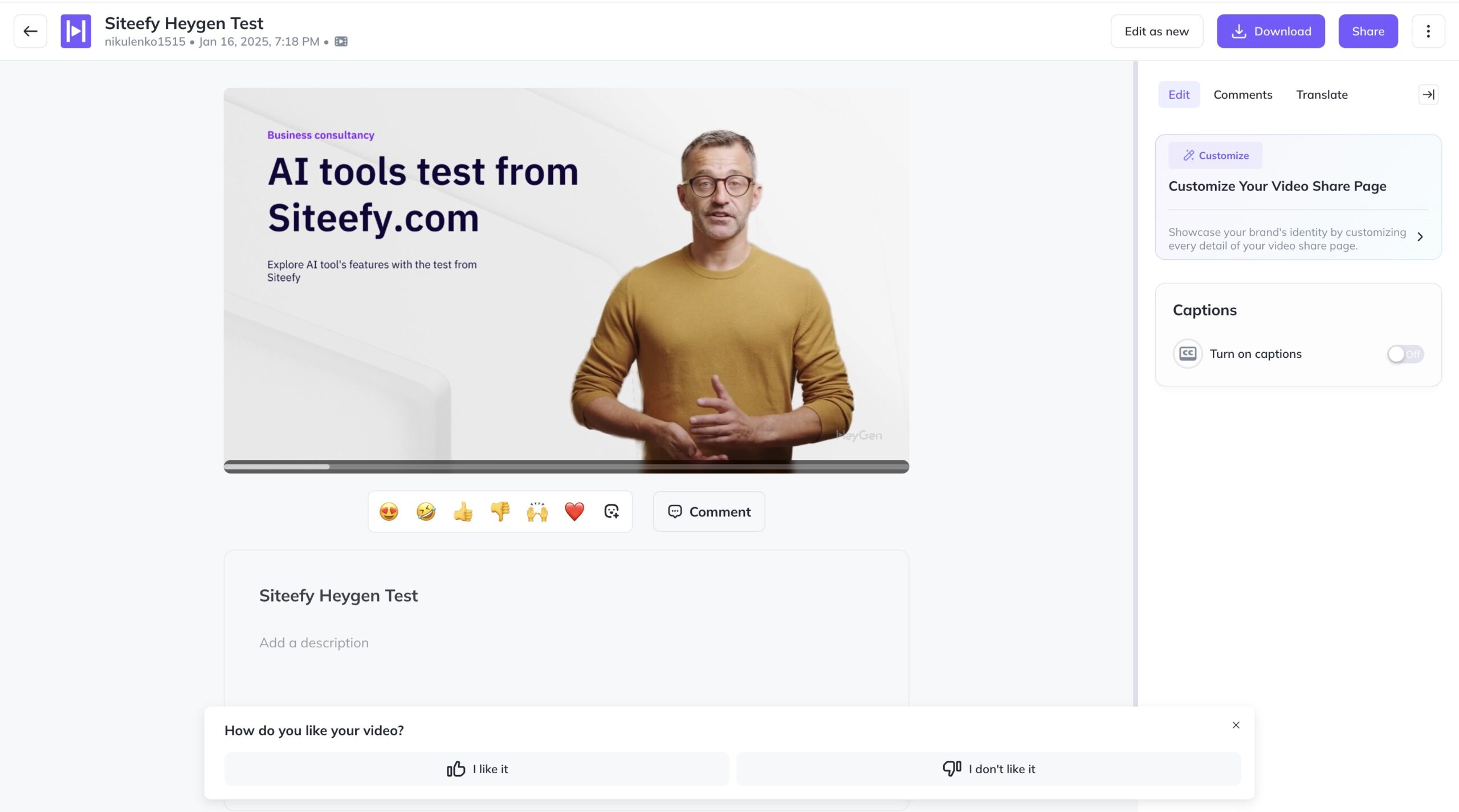The height and width of the screenshot is (812, 1459).
Task: Dismiss the video feedback popup
Action: pyautogui.click(x=1236, y=725)
